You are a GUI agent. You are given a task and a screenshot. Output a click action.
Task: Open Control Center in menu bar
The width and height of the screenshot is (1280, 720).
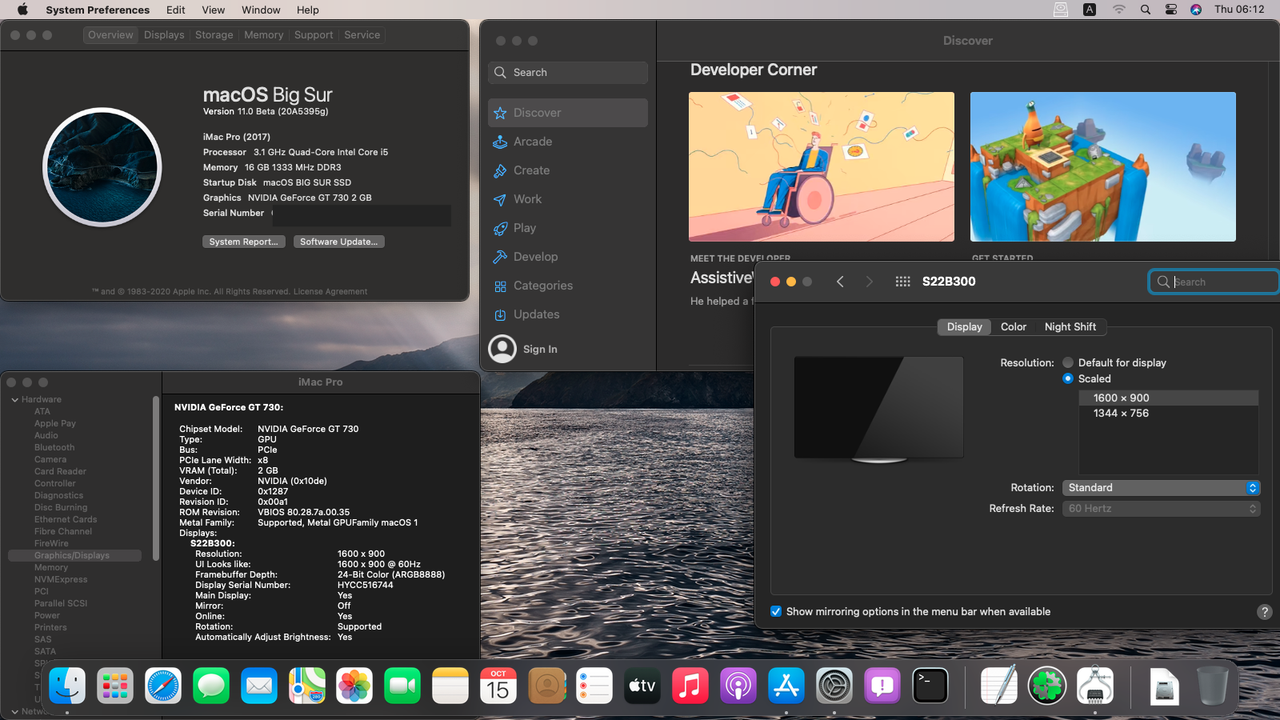tap(1171, 9)
